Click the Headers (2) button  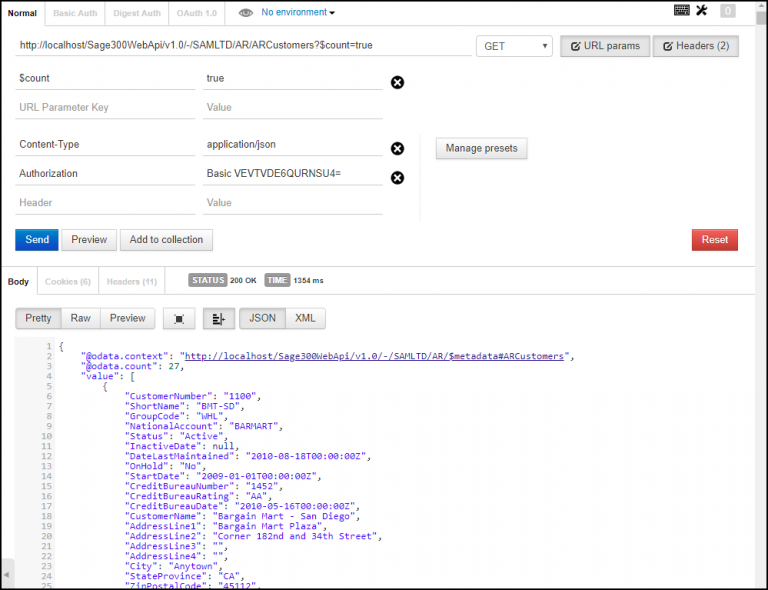696,46
